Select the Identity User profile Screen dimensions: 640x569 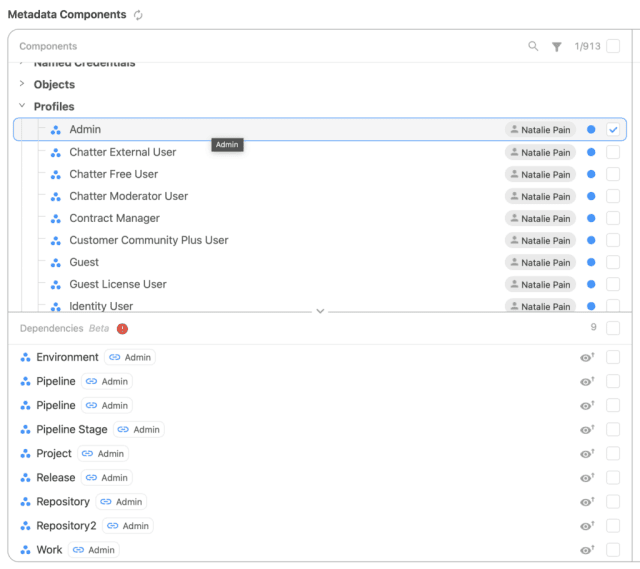point(101,306)
